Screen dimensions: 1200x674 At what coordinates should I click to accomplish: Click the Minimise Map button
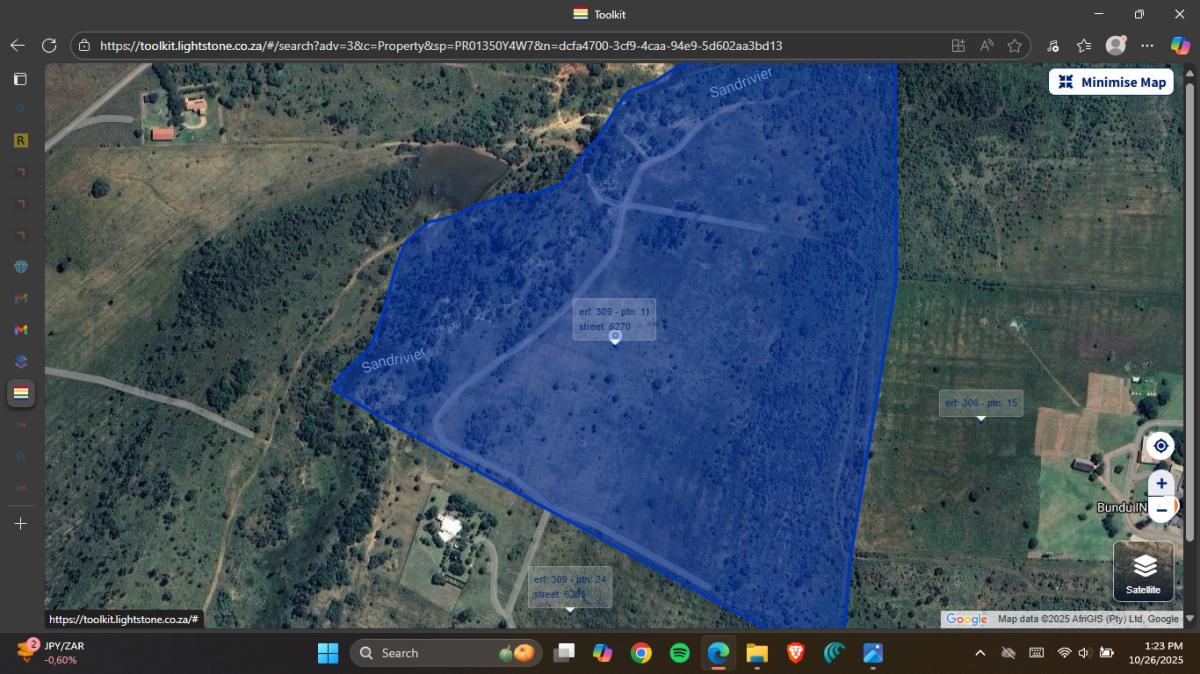[x=1111, y=82]
